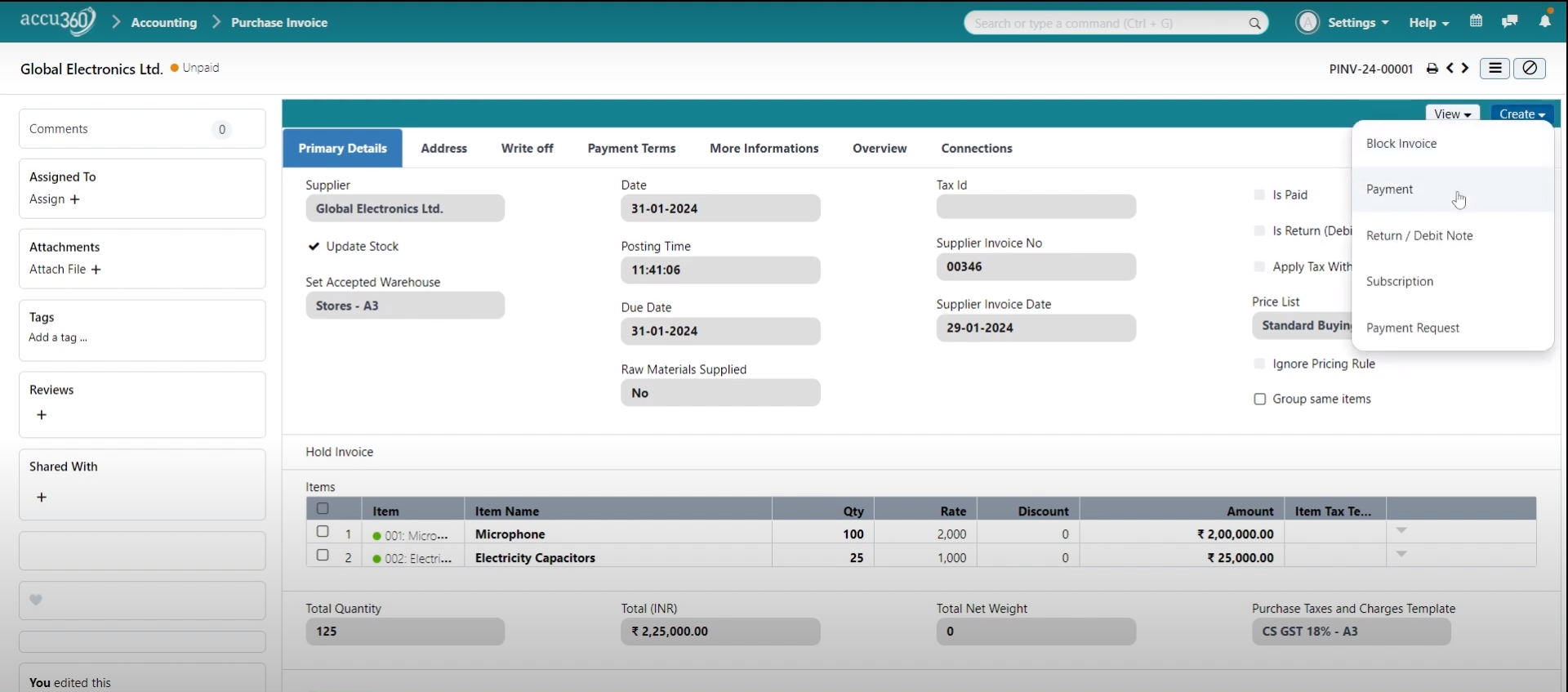Select all items header checkbox
The width and height of the screenshot is (1568, 692).
coord(323,509)
